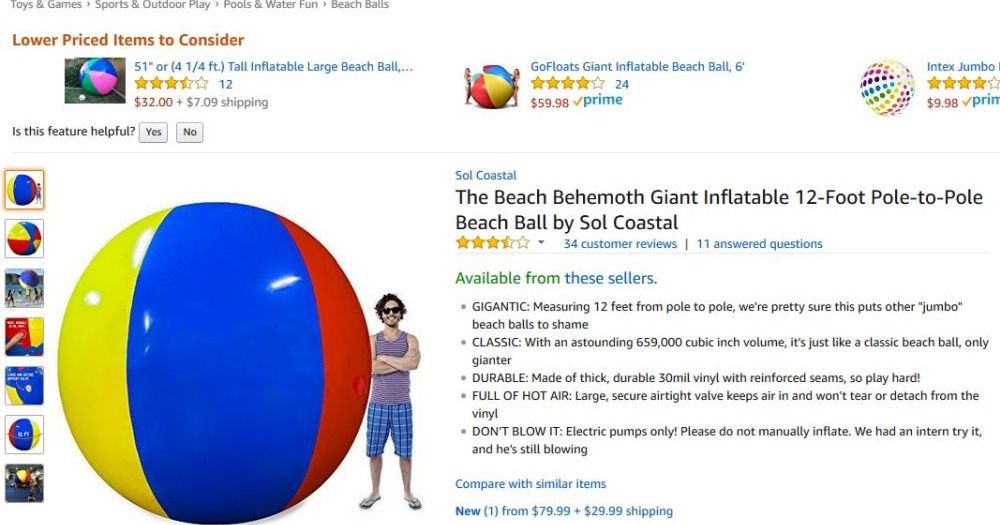The width and height of the screenshot is (1000, 525).
Task: Open the bottom gym photo thumbnail
Action: 24,484
